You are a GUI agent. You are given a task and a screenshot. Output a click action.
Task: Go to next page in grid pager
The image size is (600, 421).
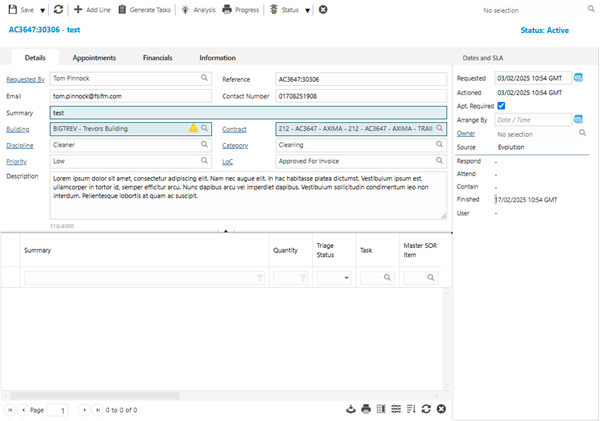pos(84,409)
